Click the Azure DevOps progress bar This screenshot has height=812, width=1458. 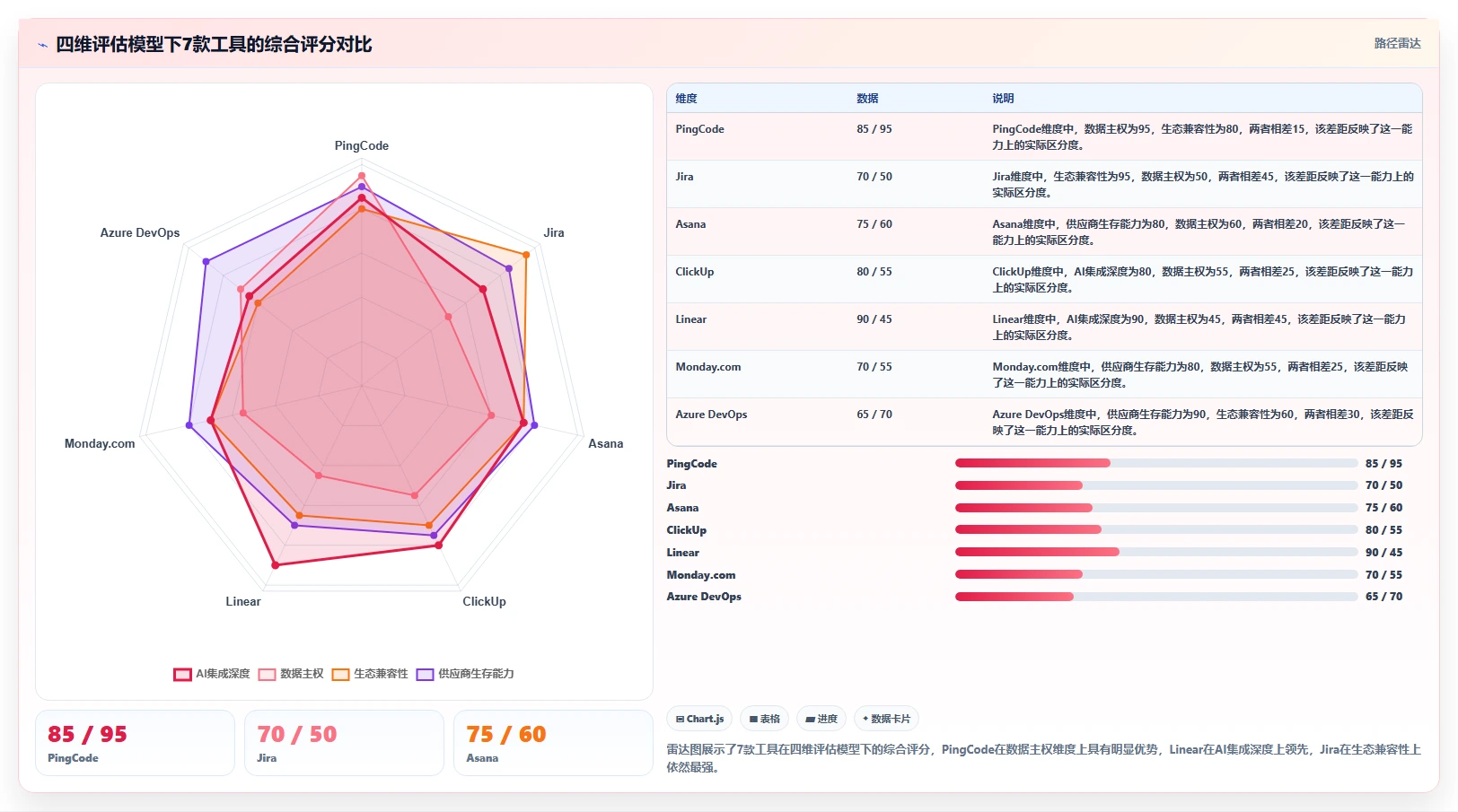tap(1156, 597)
